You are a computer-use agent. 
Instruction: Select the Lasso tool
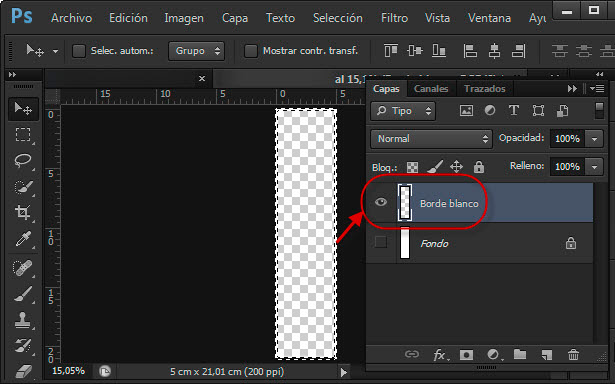[23, 160]
